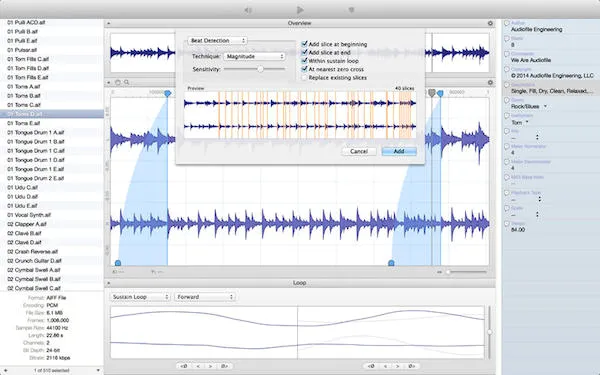600x375 pixels.
Task: Click left loop point previous zero-cross button
Action: (x=184, y=366)
